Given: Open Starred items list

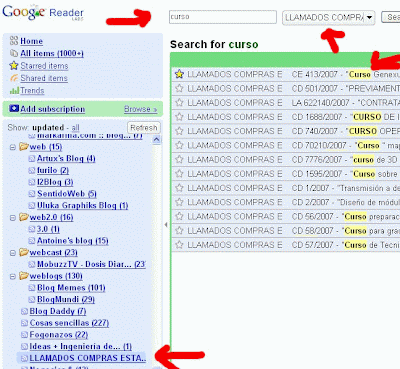Looking at the screenshot, I should pyautogui.click(x=44, y=66).
